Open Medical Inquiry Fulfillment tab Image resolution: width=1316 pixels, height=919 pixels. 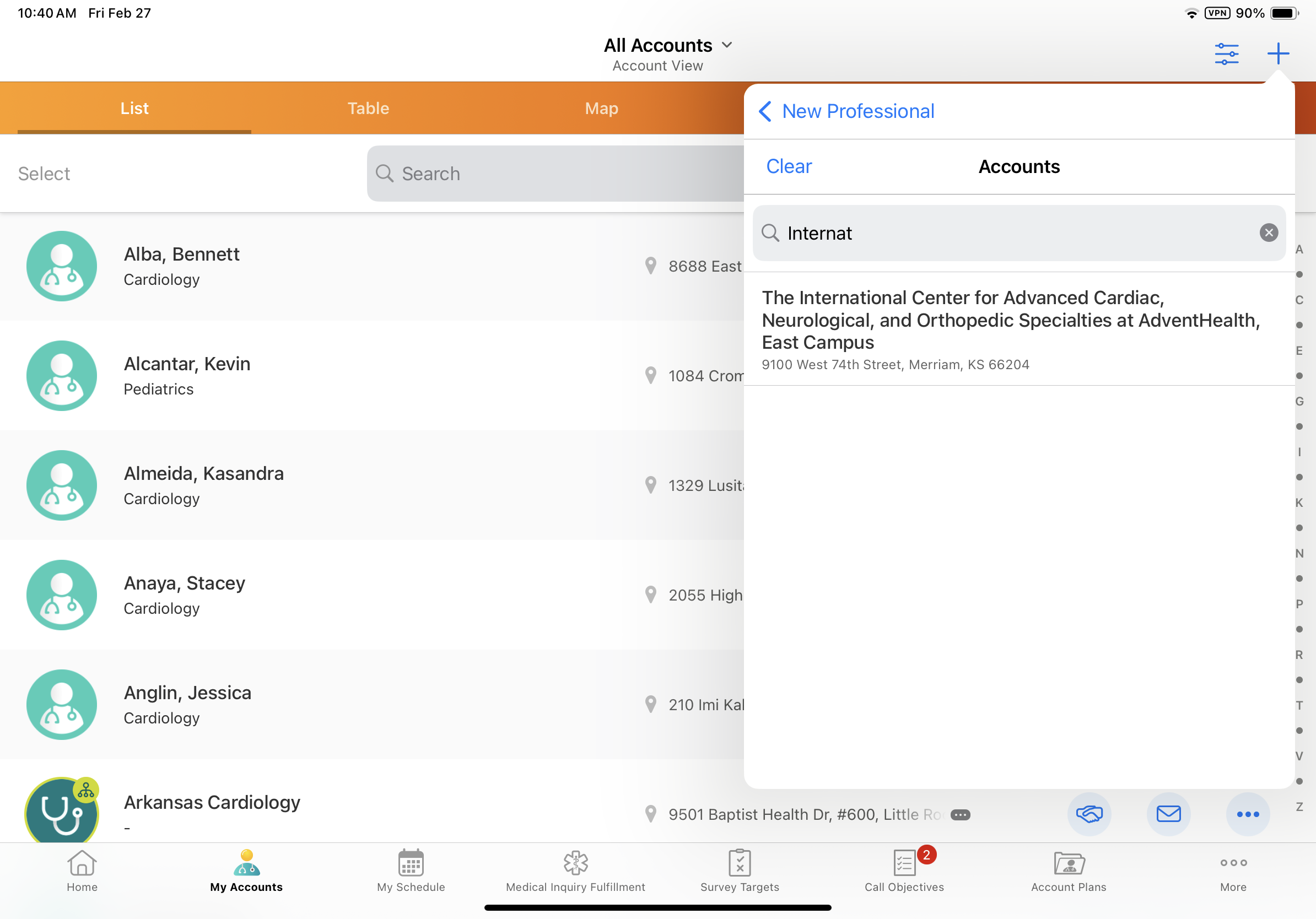(575, 871)
